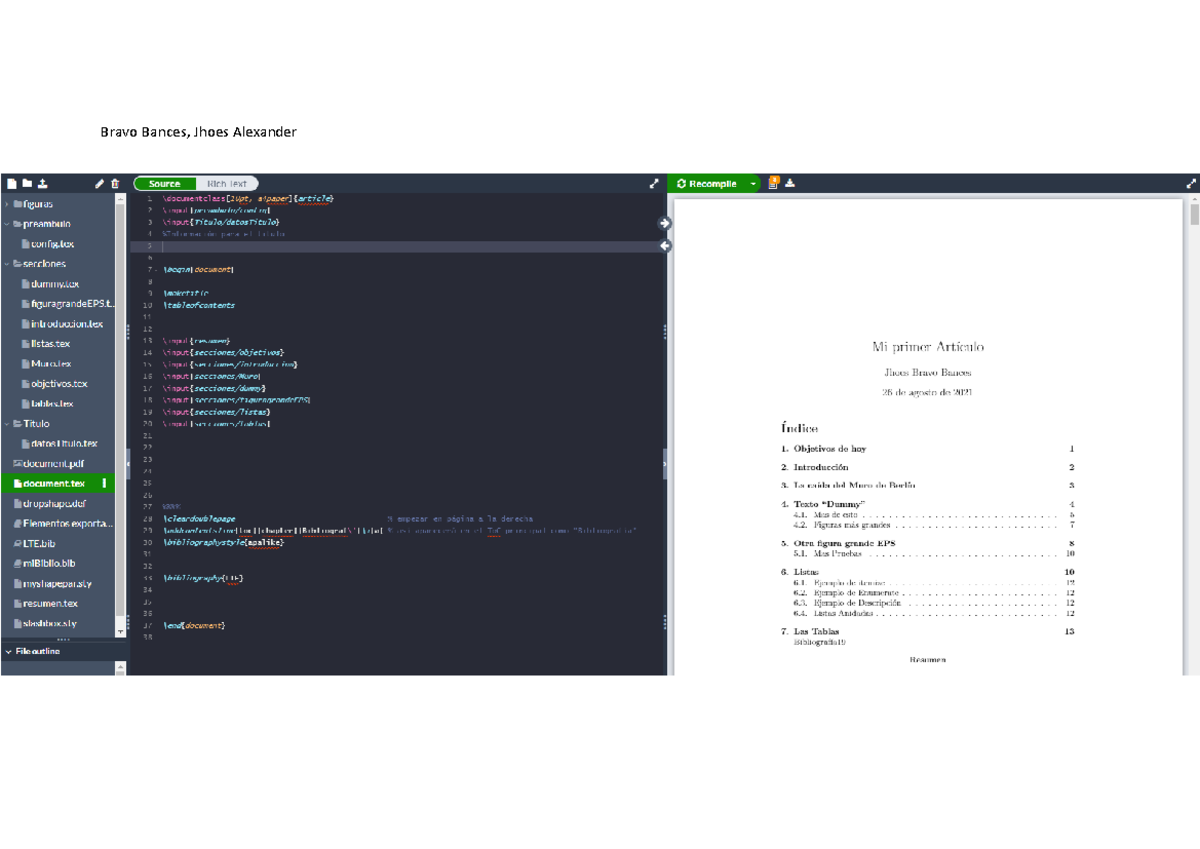Switch editor to Source mode
The height and width of the screenshot is (849, 1200).
pyautogui.click(x=165, y=184)
